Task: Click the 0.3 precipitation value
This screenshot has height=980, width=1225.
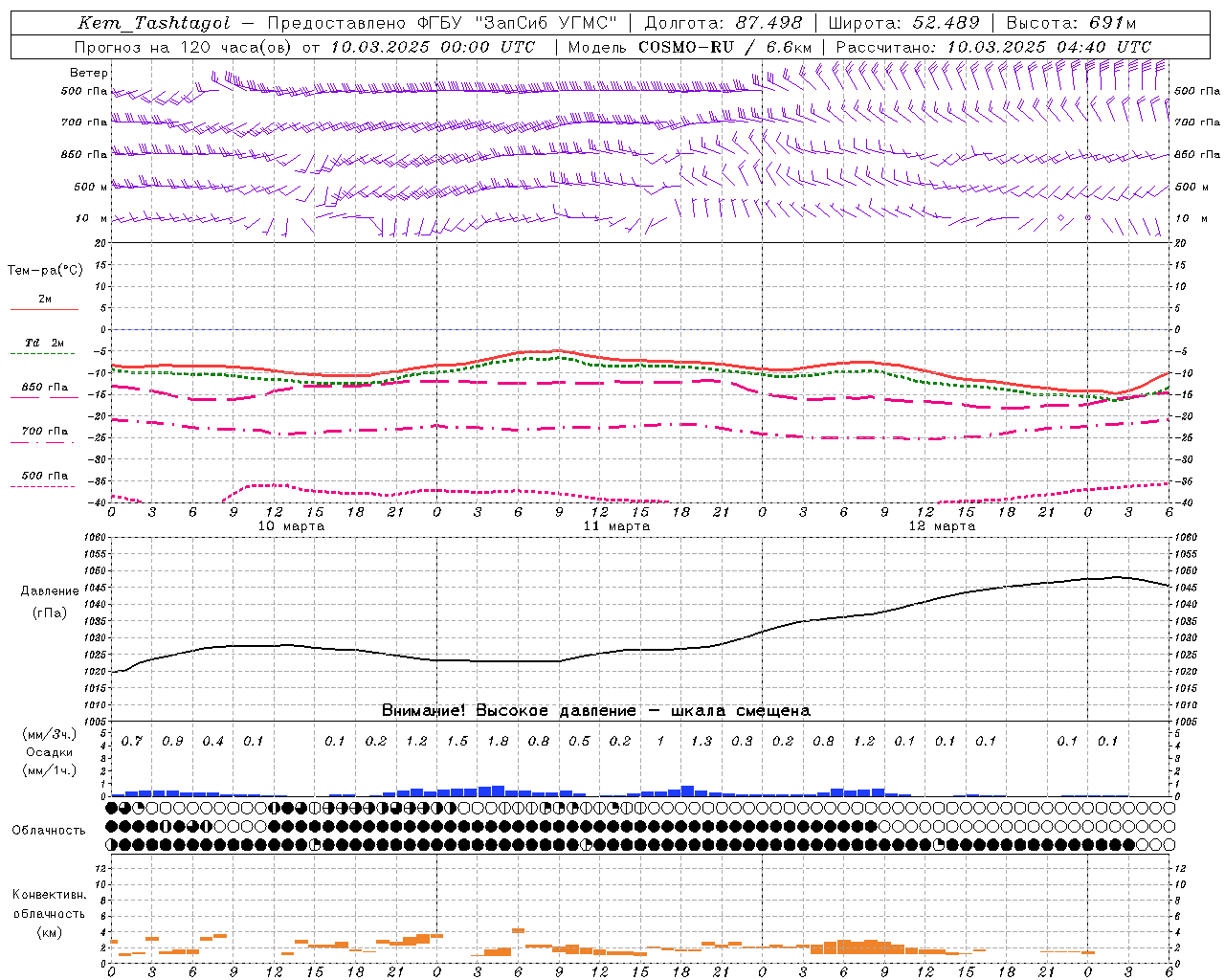Action: pos(742,742)
